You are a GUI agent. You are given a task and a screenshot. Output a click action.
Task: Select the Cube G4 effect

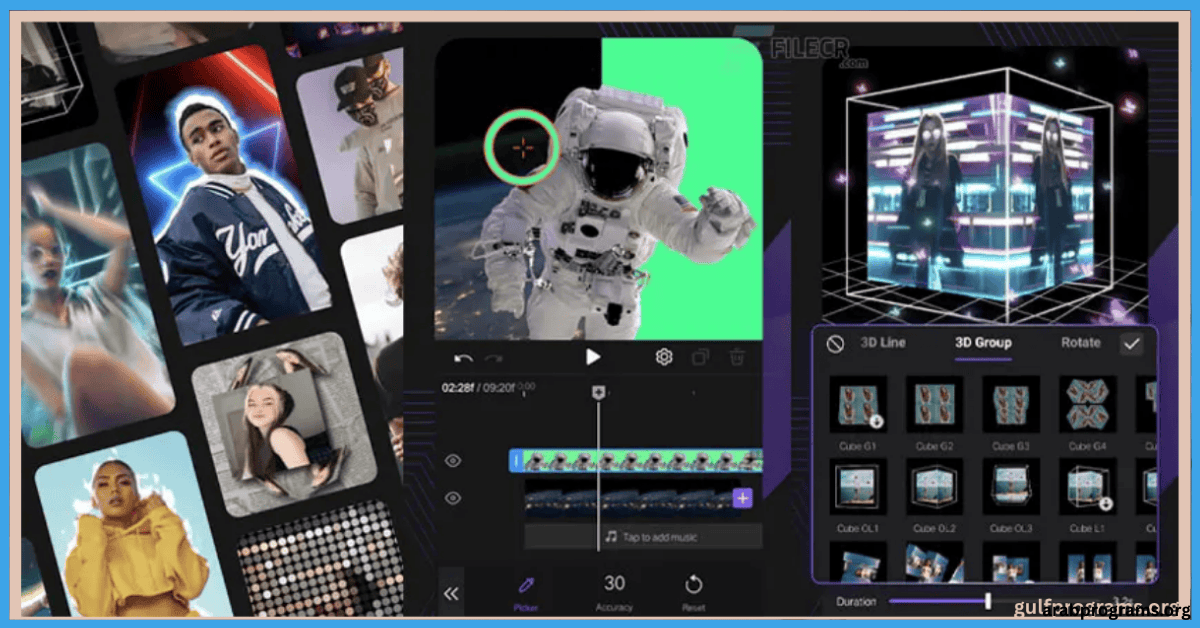click(x=1088, y=404)
